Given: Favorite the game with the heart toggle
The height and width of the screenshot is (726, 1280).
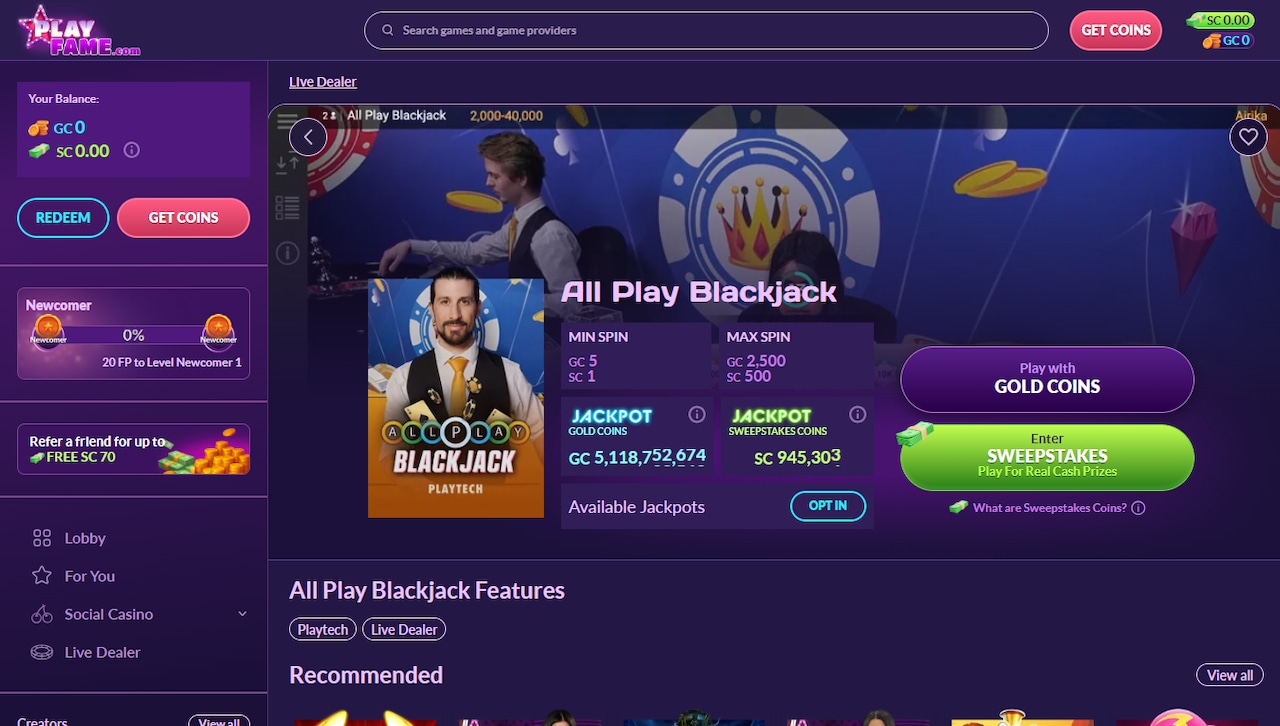Looking at the screenshot, I should click(1248, 137).
